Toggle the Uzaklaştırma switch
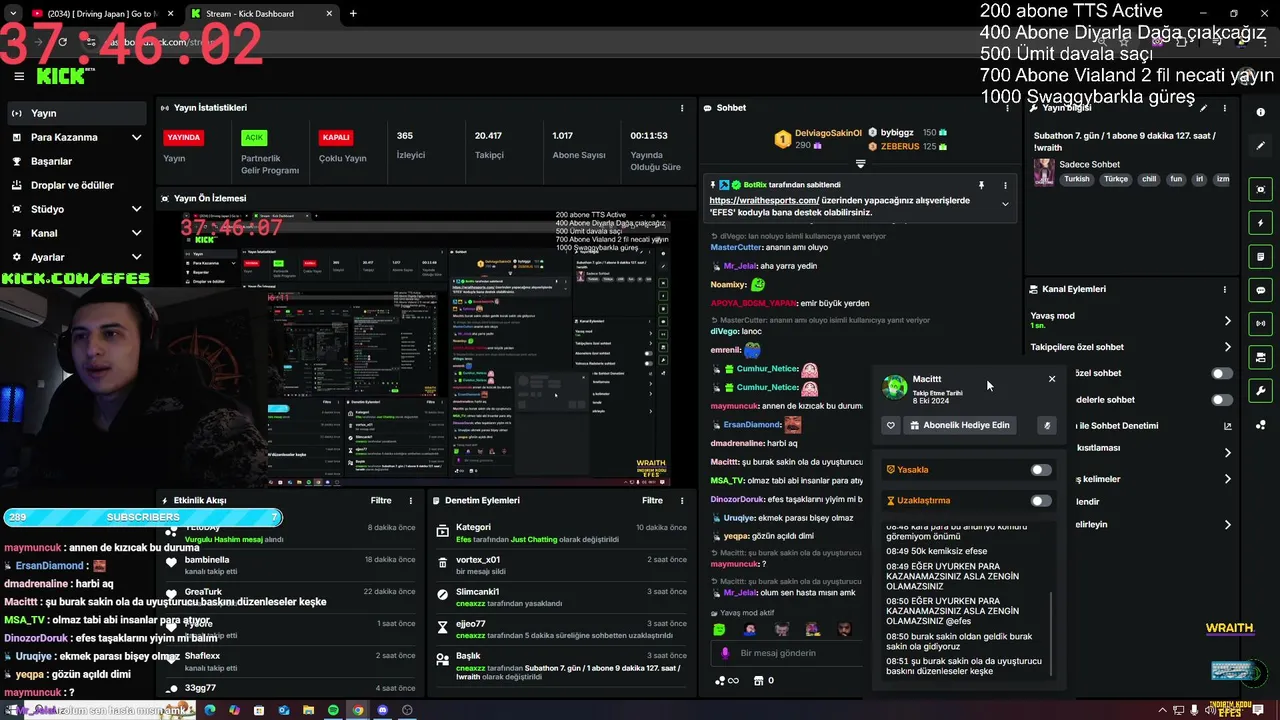Viewport: 1280px width, 720px height. coord(1041,501)
